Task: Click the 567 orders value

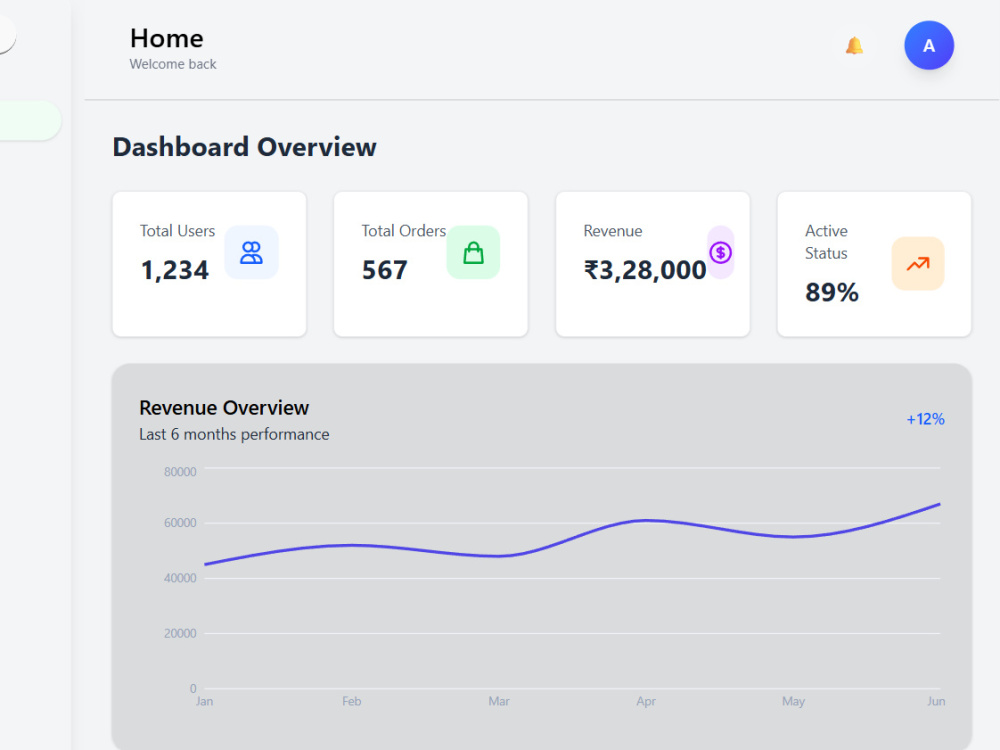Action: 385,270
